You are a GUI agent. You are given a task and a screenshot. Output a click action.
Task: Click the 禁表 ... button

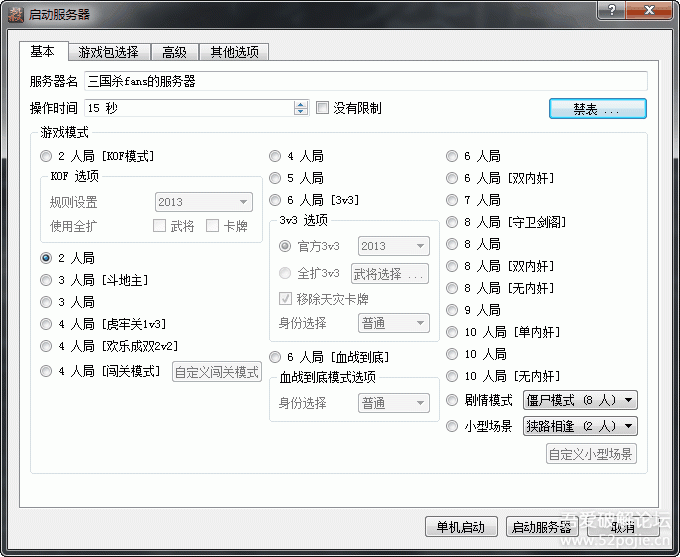597,108
